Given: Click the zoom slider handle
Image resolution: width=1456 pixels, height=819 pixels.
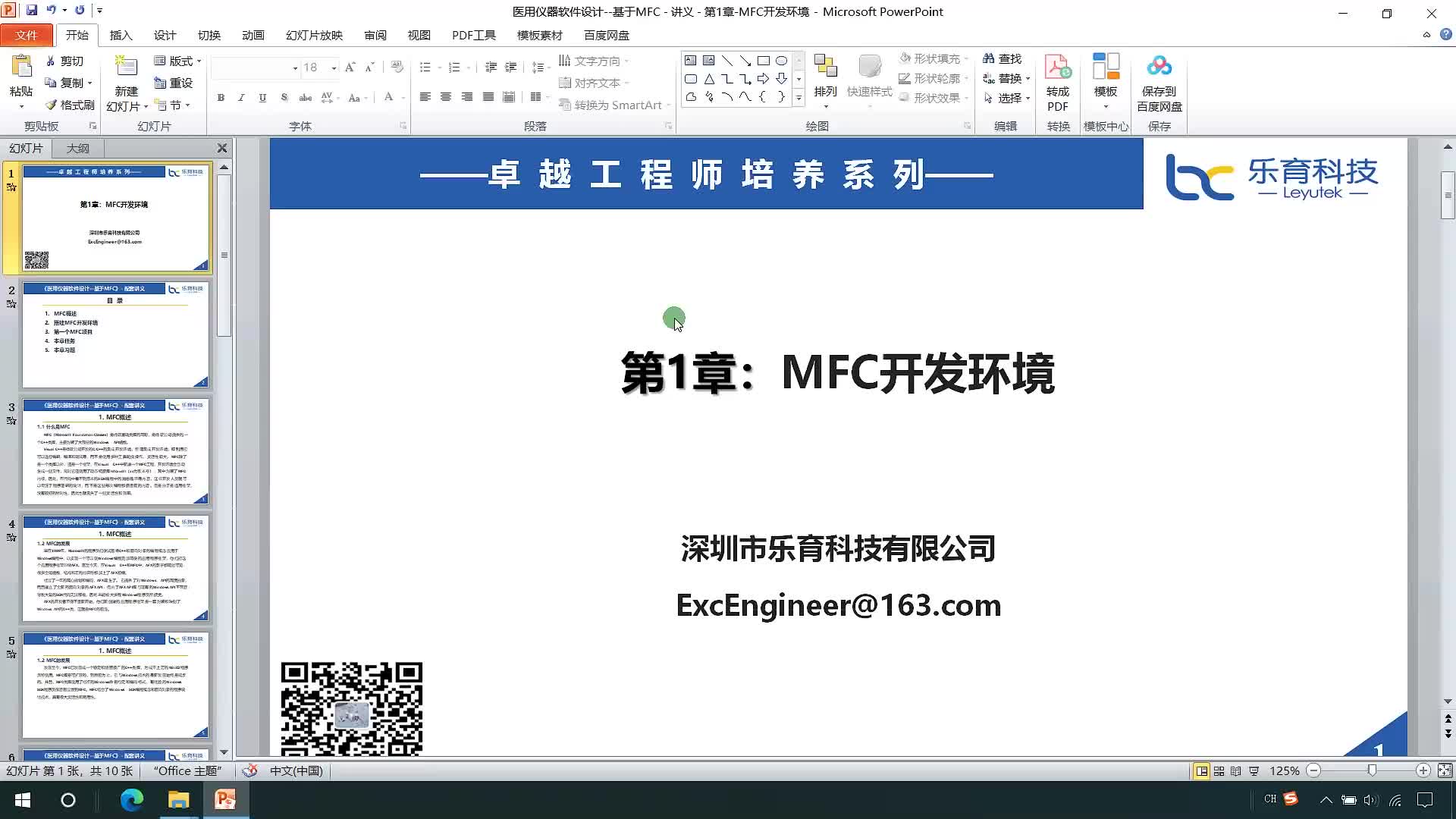Looking at the screenshot, I should pos(1372,770).
